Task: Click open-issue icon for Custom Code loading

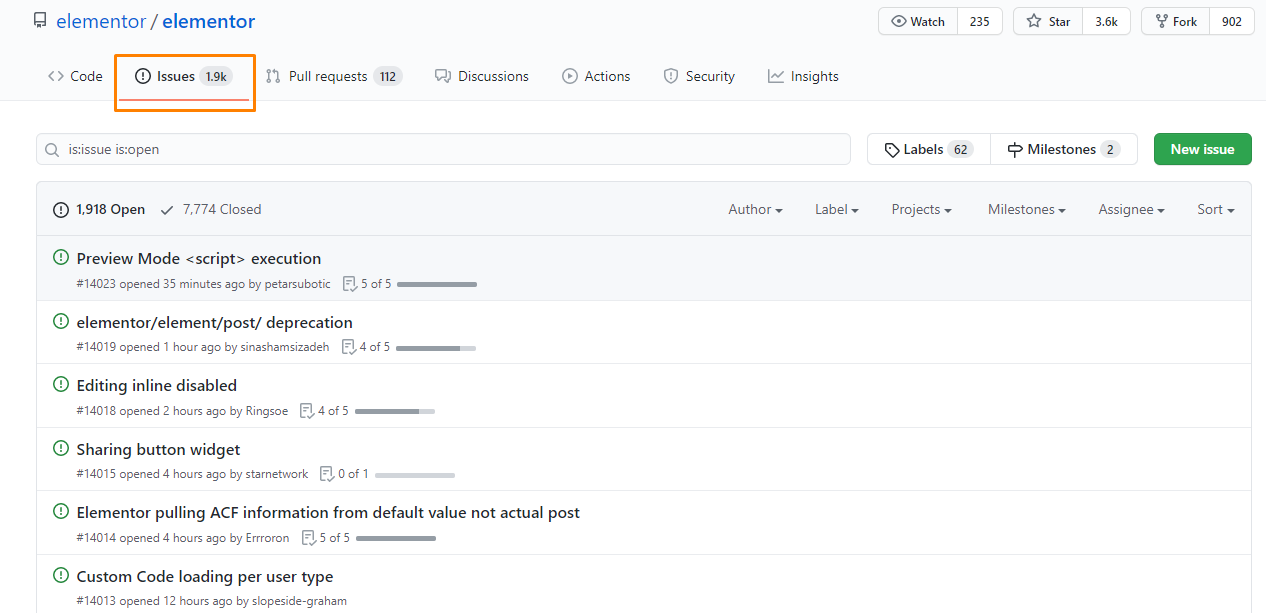Action: [61, 576]
